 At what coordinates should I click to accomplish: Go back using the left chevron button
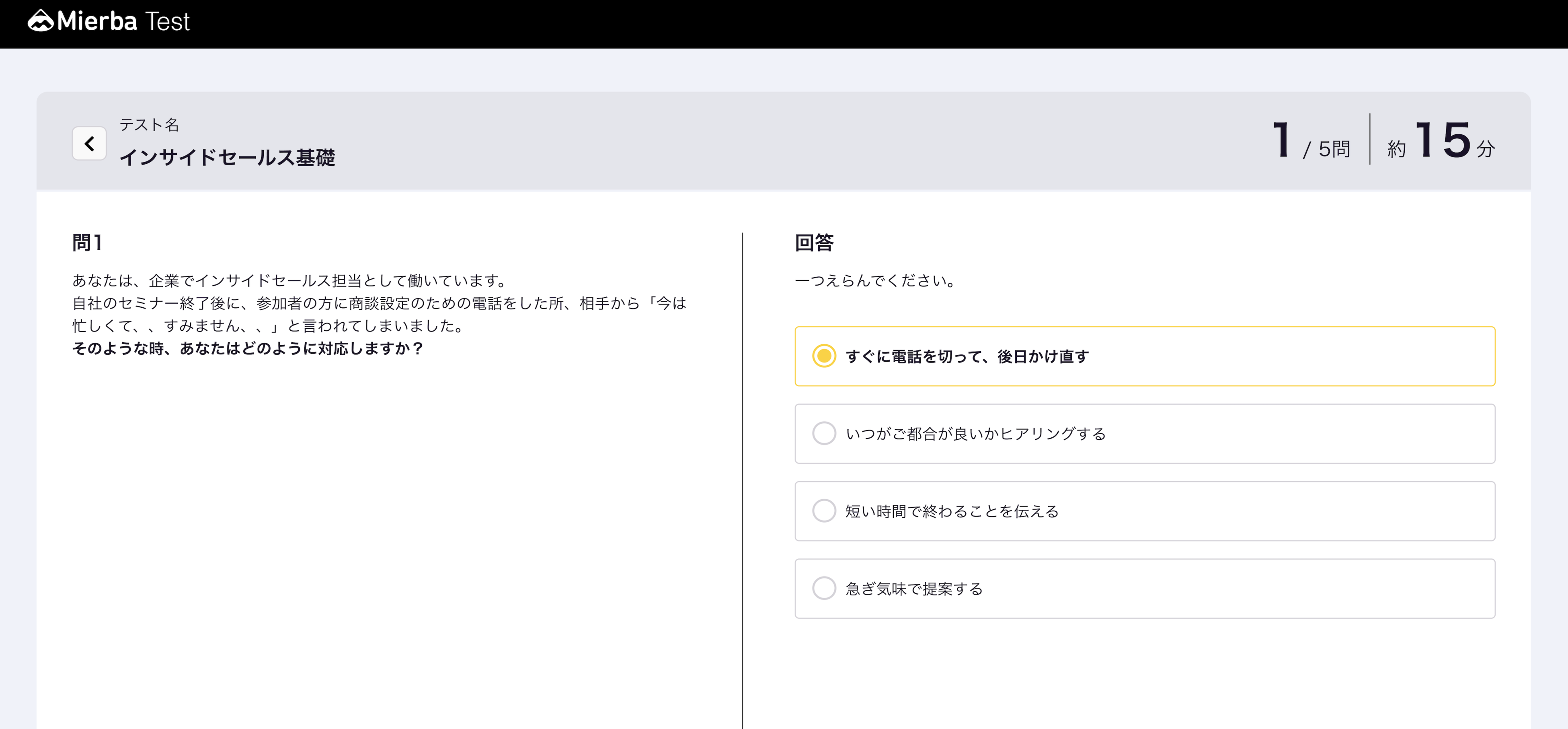point(90,144)
